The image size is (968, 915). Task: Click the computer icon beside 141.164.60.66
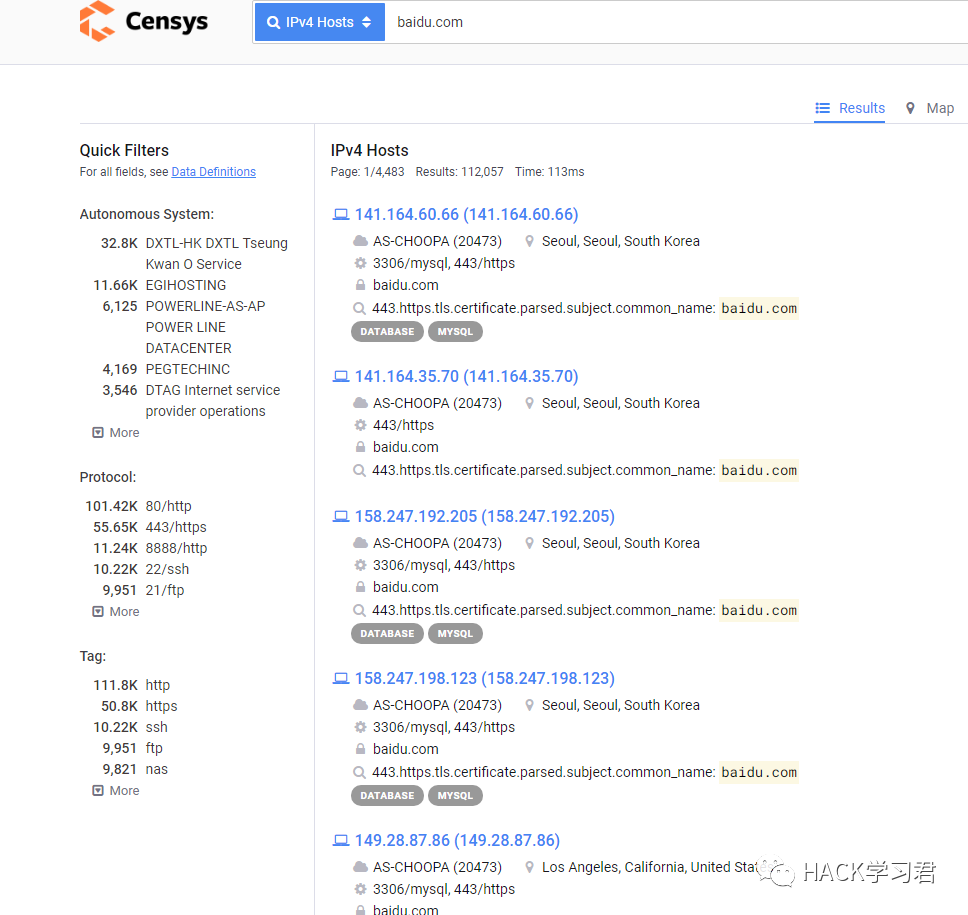[x=341, y=215]
